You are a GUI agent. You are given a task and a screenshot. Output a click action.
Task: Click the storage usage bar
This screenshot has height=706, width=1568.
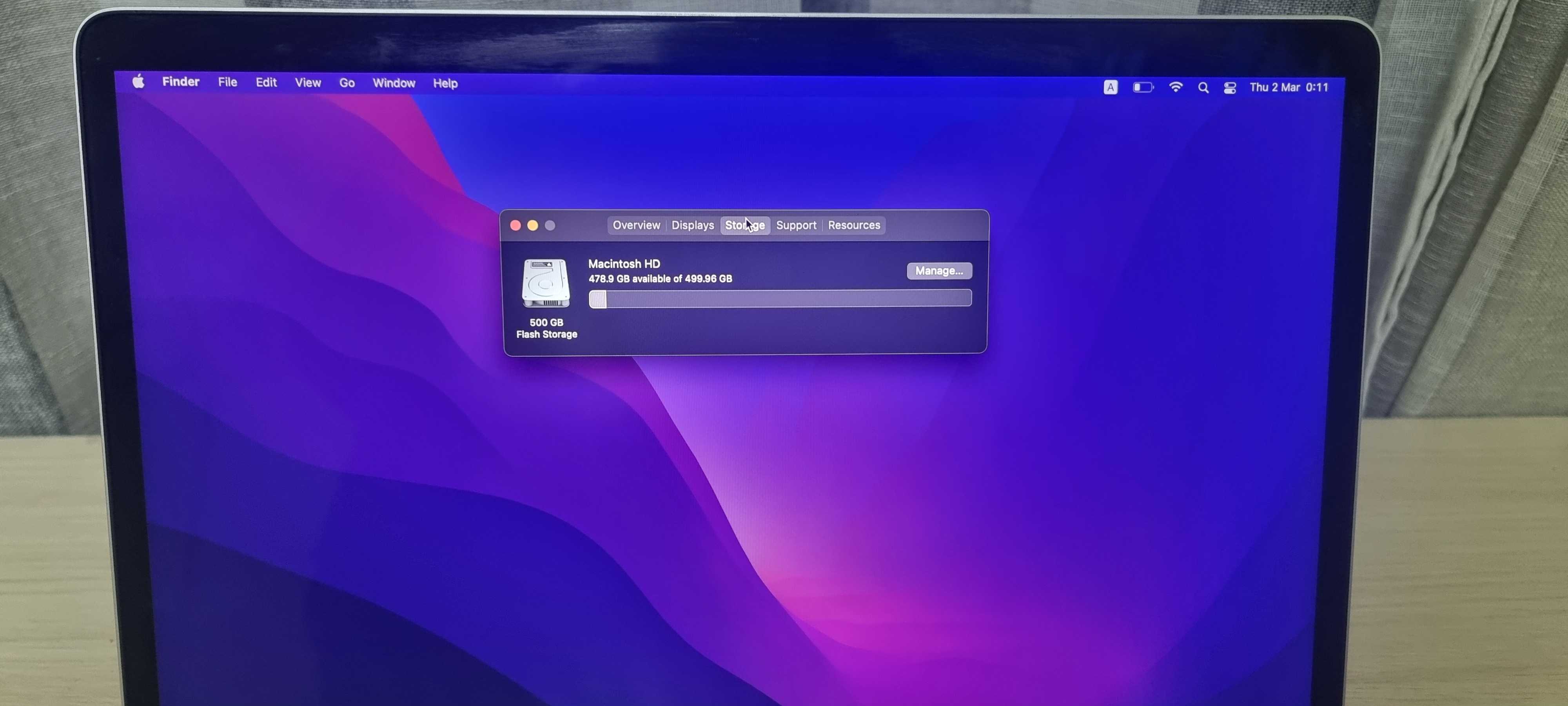pyautogui.click(x=780, y=298)
